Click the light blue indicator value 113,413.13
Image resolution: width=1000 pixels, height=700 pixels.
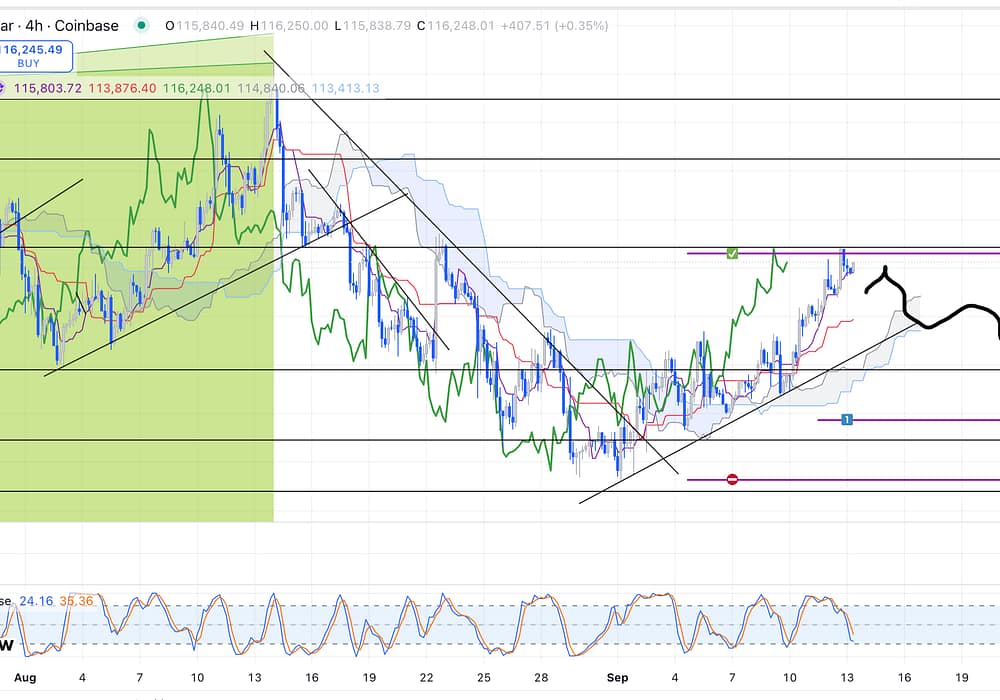pyautogui.click(x=345, y=89)
